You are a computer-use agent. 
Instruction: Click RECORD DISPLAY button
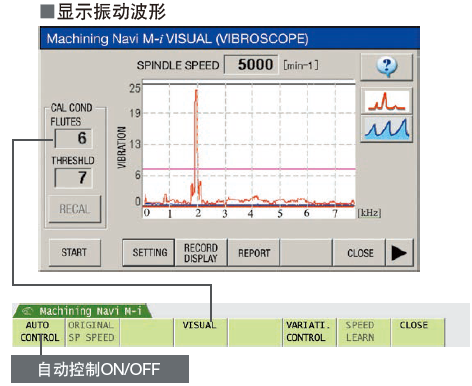click(x=201, y=252)
